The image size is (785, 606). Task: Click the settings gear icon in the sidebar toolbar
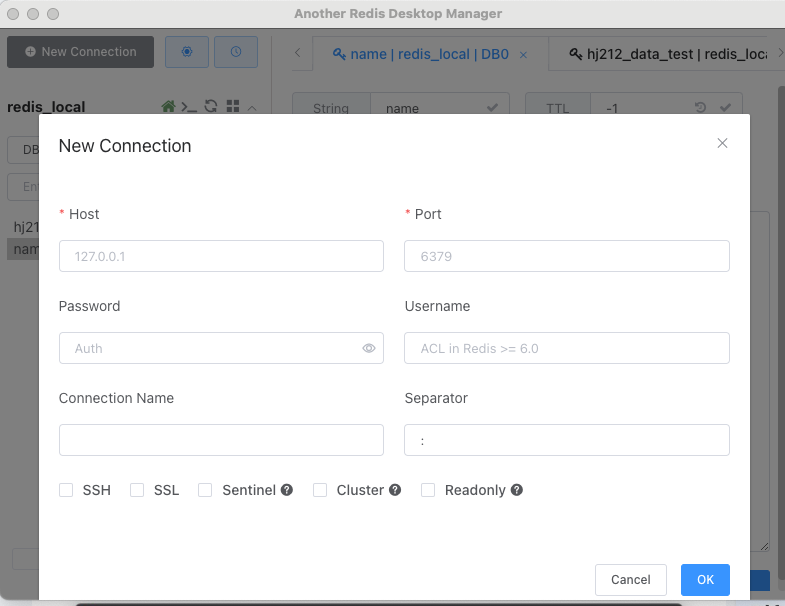click(x=187, y=52)
